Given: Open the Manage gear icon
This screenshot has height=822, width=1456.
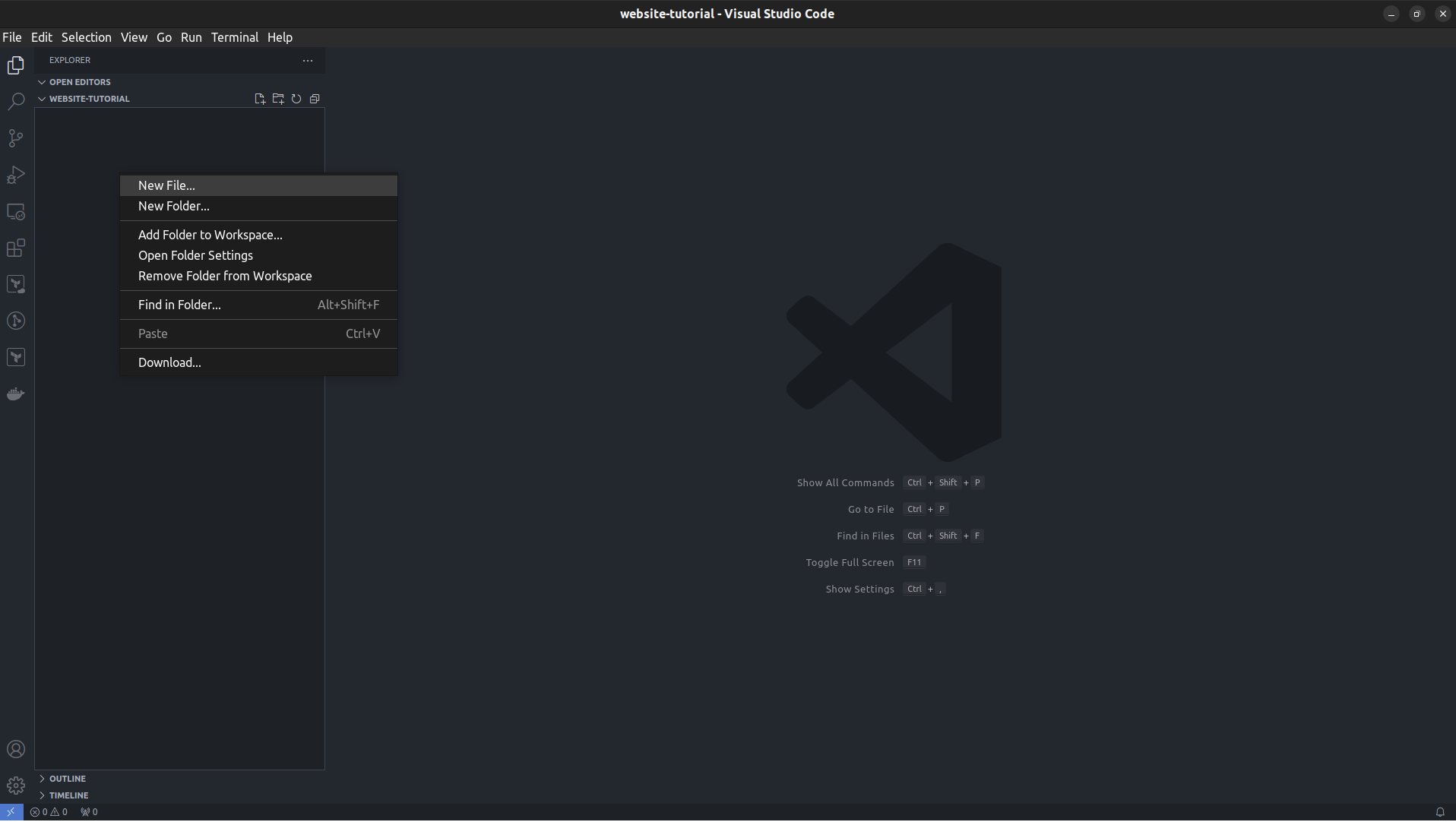Looking at the screenshot, I should point(16,786).
